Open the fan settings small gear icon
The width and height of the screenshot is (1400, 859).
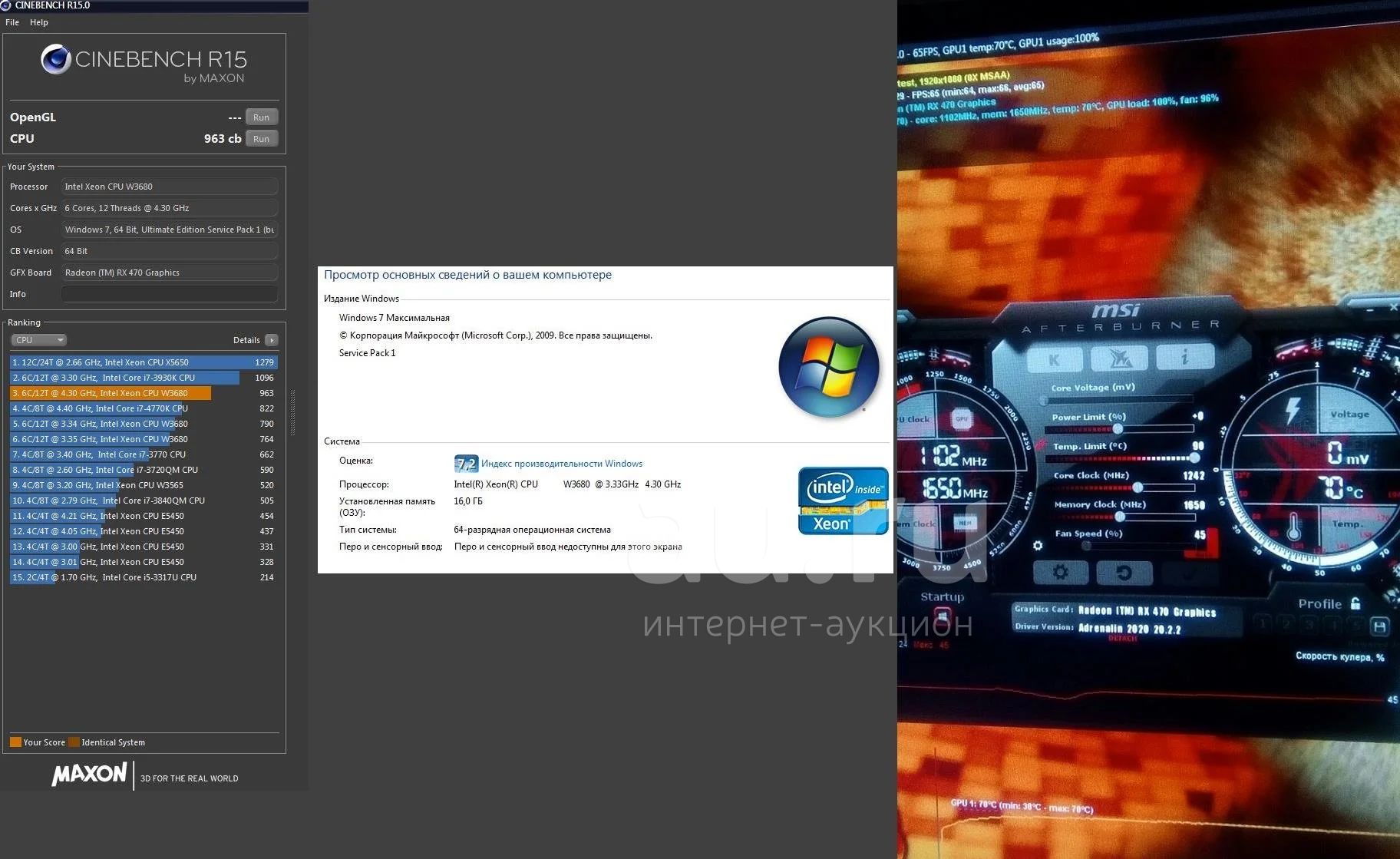click(x=1038, y=546)
